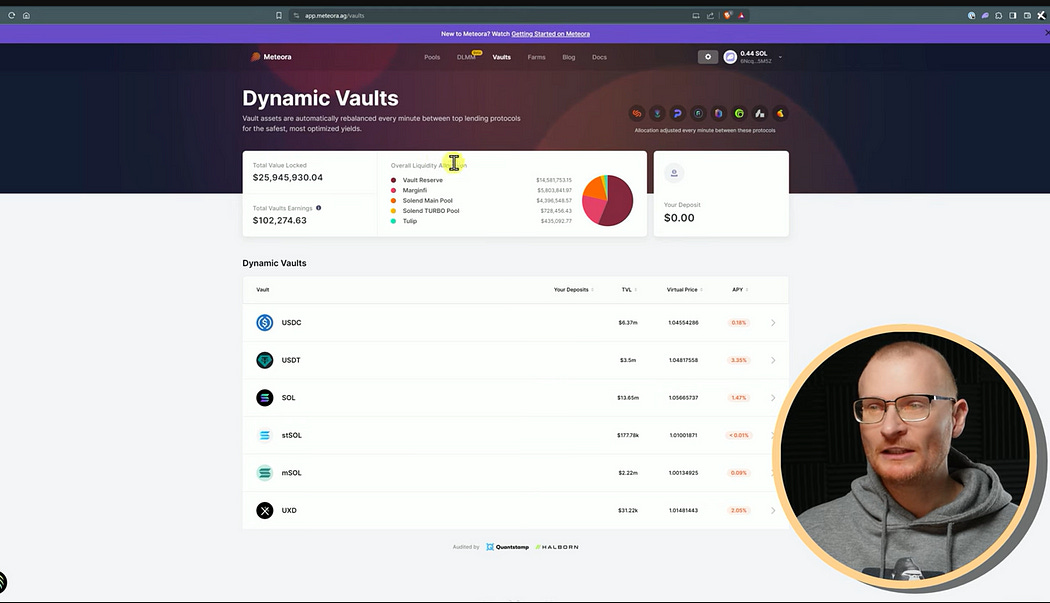1050x603 pixels.
Task: Click the USDT APY 3.35% badge
Action: (x=739, y=360)
